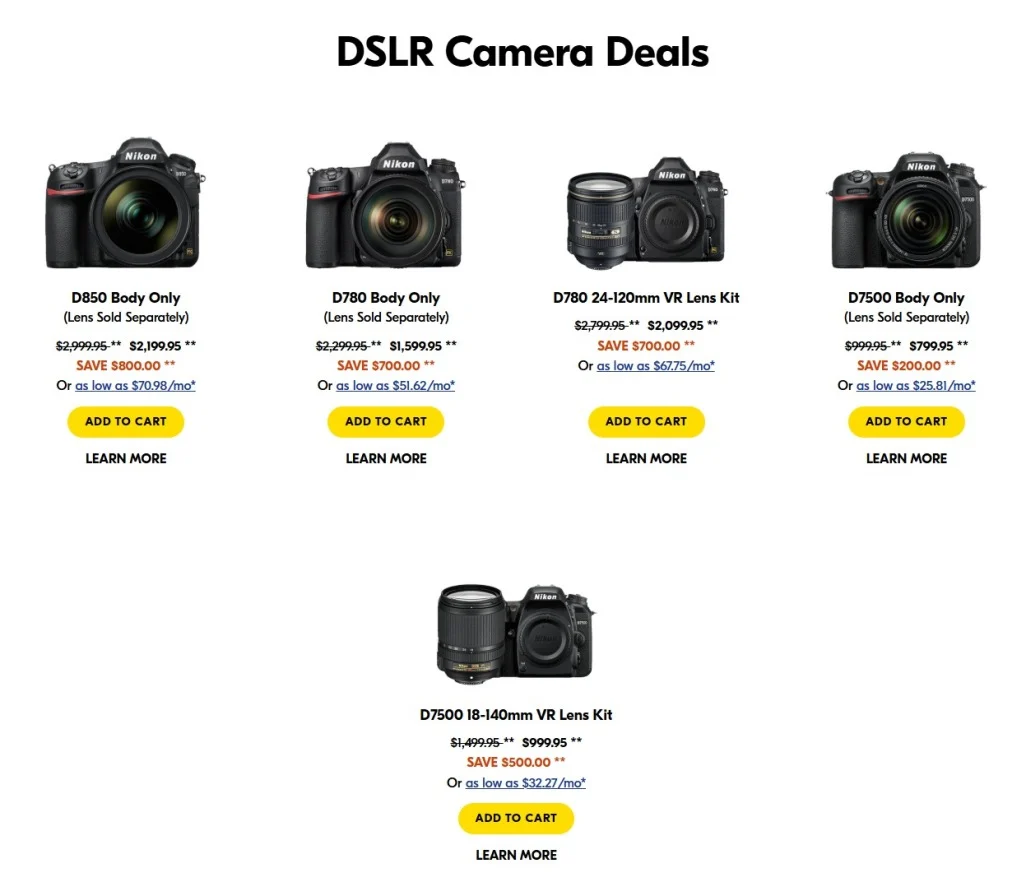Add D7500 18-140mm VR Lens Kit to cart
The width and height of the screenshot is (1026, 896).
[x=516, y=818]
